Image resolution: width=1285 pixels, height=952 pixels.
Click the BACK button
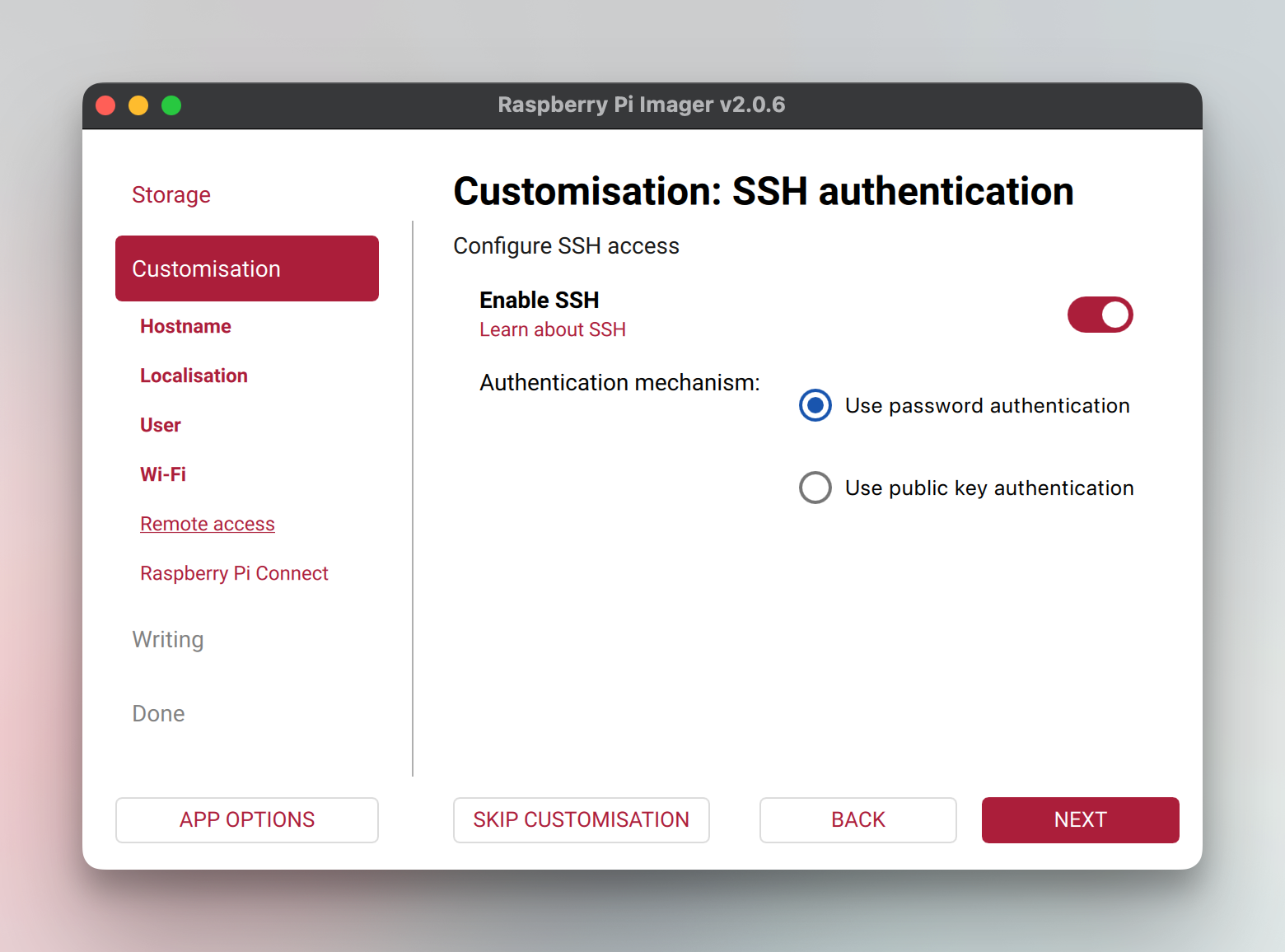pyautogui.click(x=857, y=819)
